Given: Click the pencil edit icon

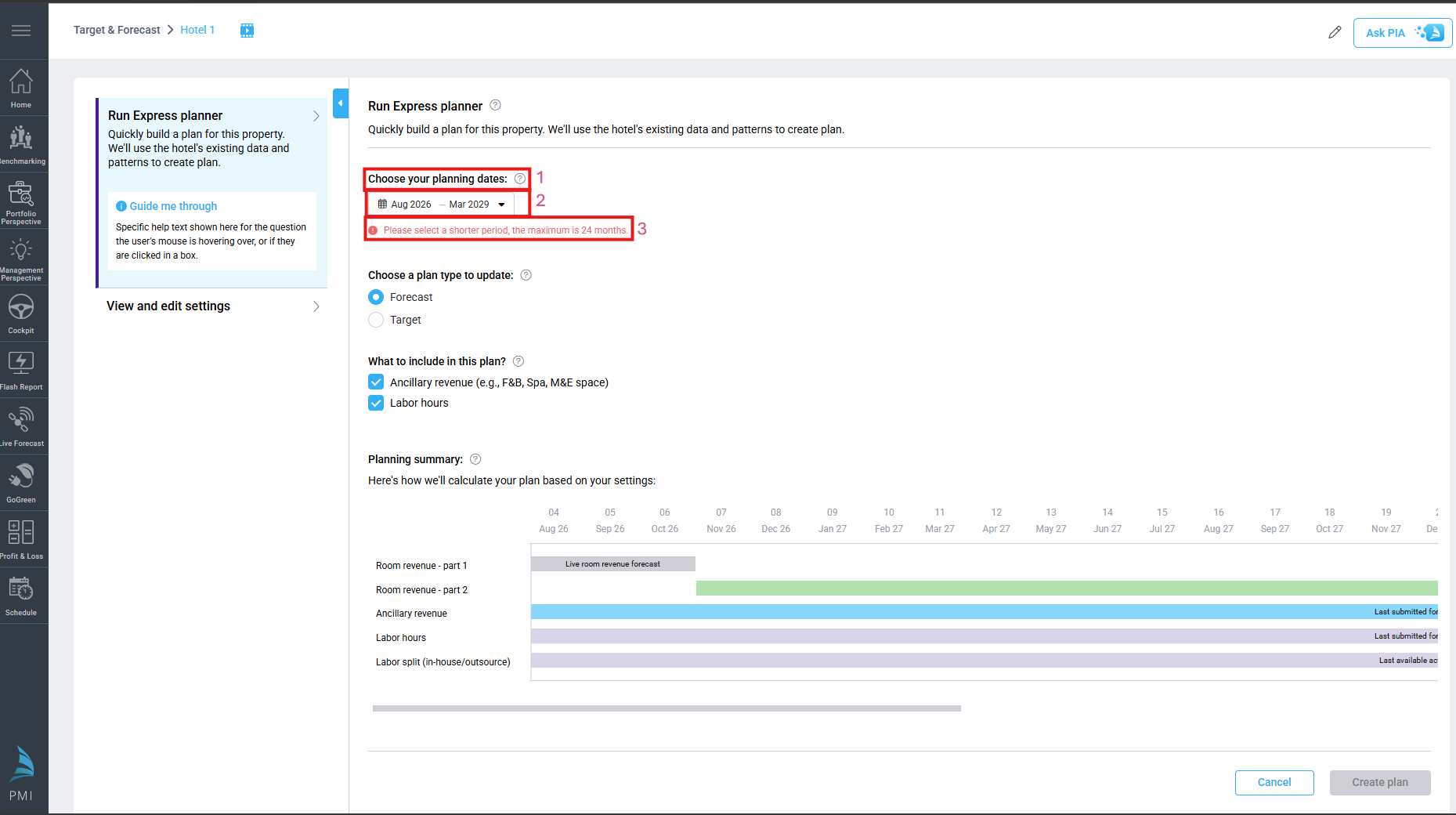Looking at the screenshot, I should click(x=1335, y=32).
